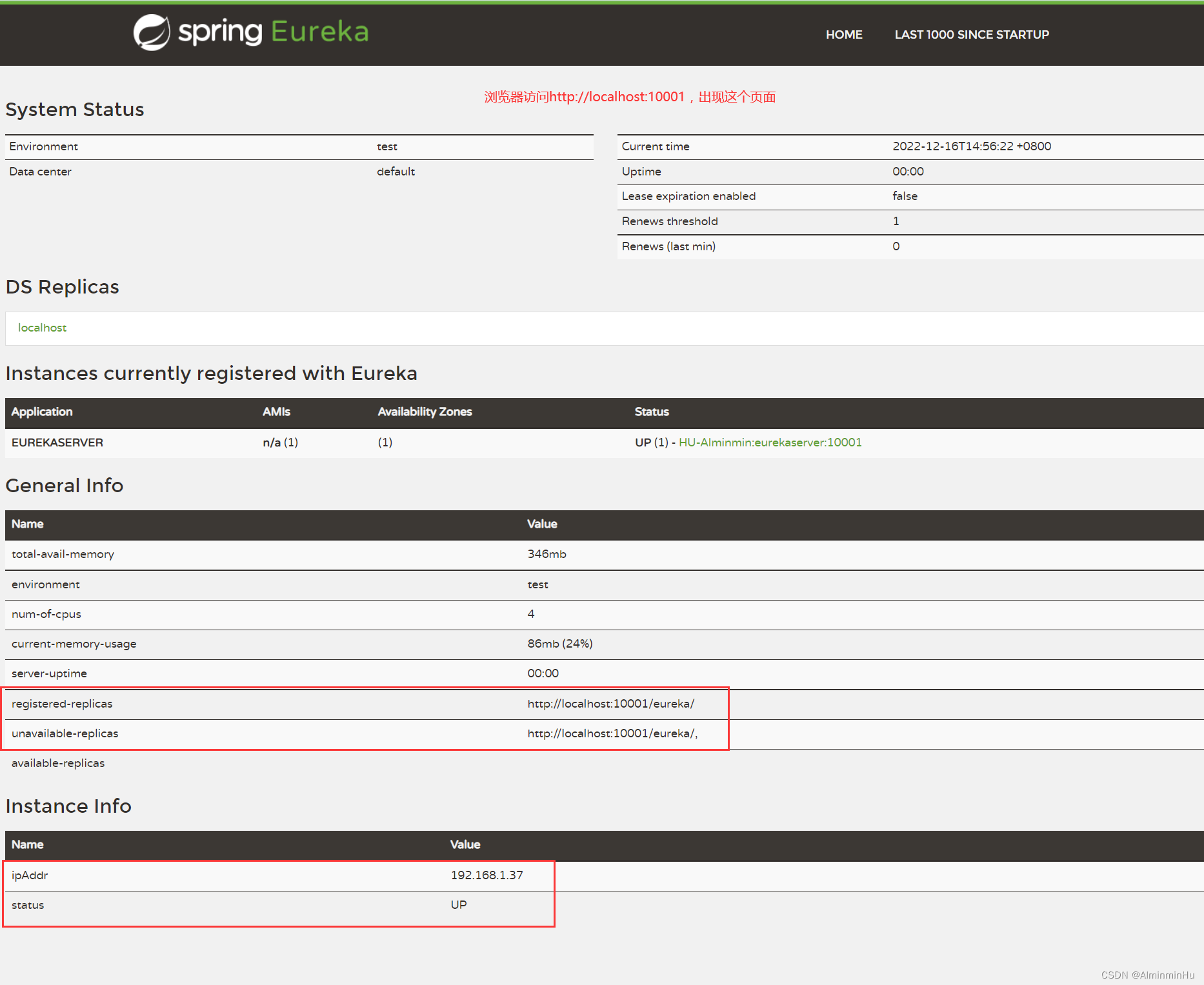The width and height of the screenshot is (1204, 985).
Task: Click the Uptime value 00:00
Action: 908,172
